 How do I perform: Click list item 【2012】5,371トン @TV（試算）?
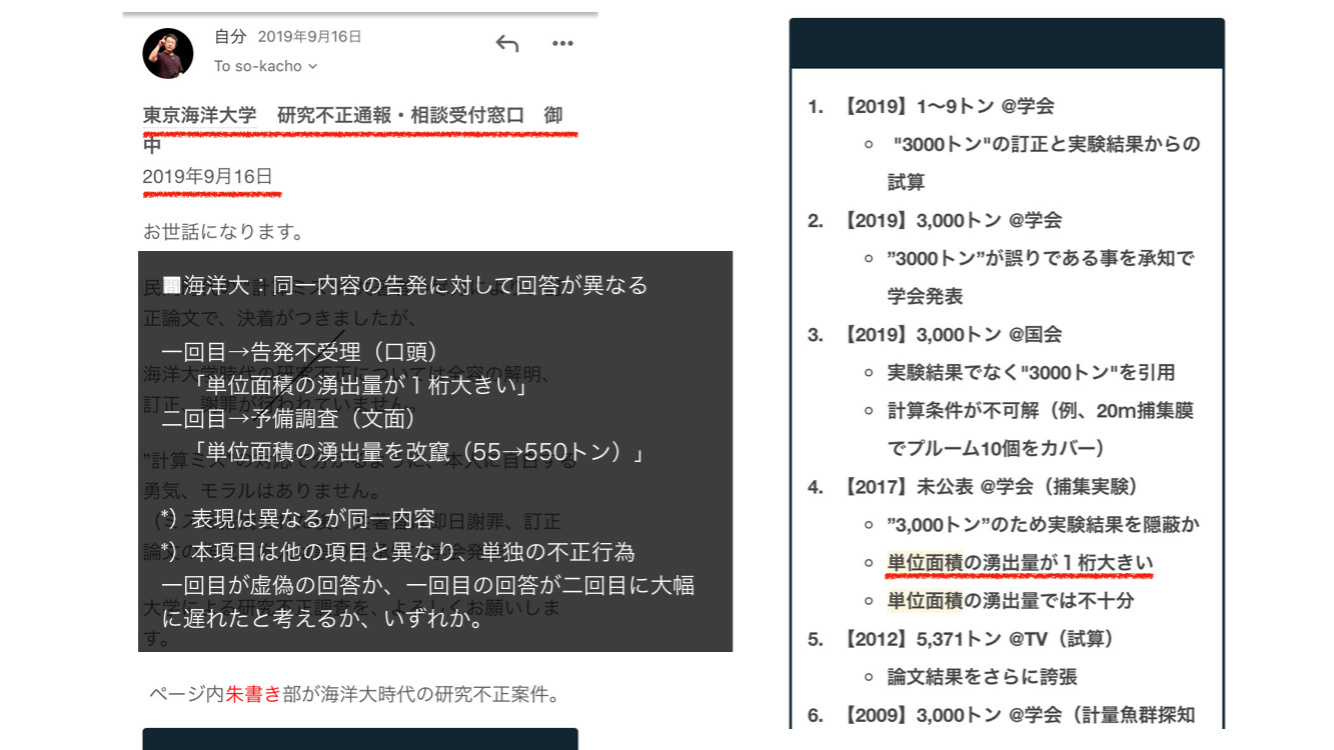click(x=978, y=638)
